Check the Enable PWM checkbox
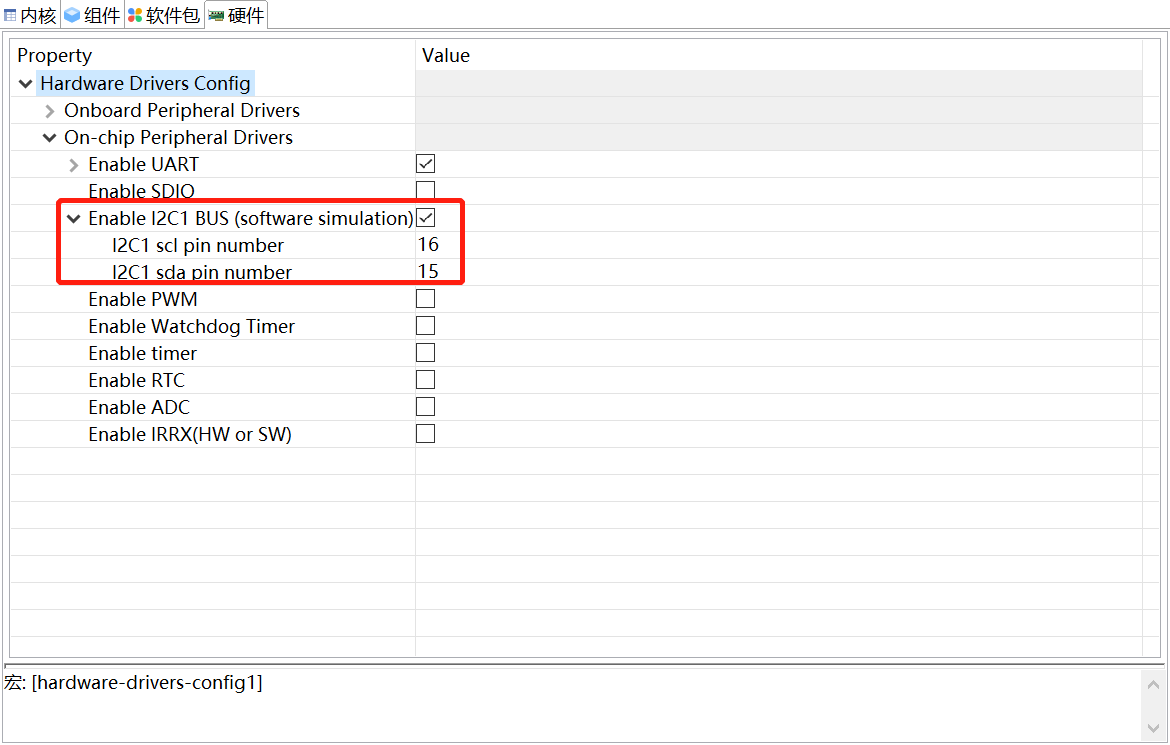Screen dimensions: 1170x745 pyautogui.click(x=425, y=299)
